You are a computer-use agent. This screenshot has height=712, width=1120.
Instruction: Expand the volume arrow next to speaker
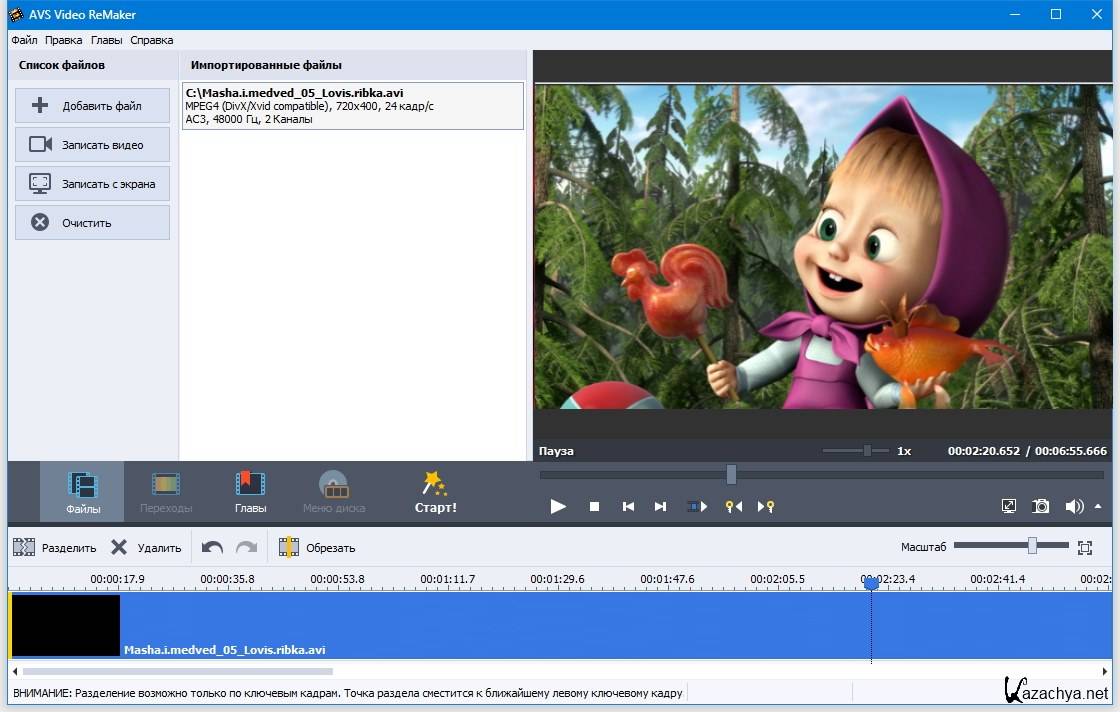[x=1099, y=507]
